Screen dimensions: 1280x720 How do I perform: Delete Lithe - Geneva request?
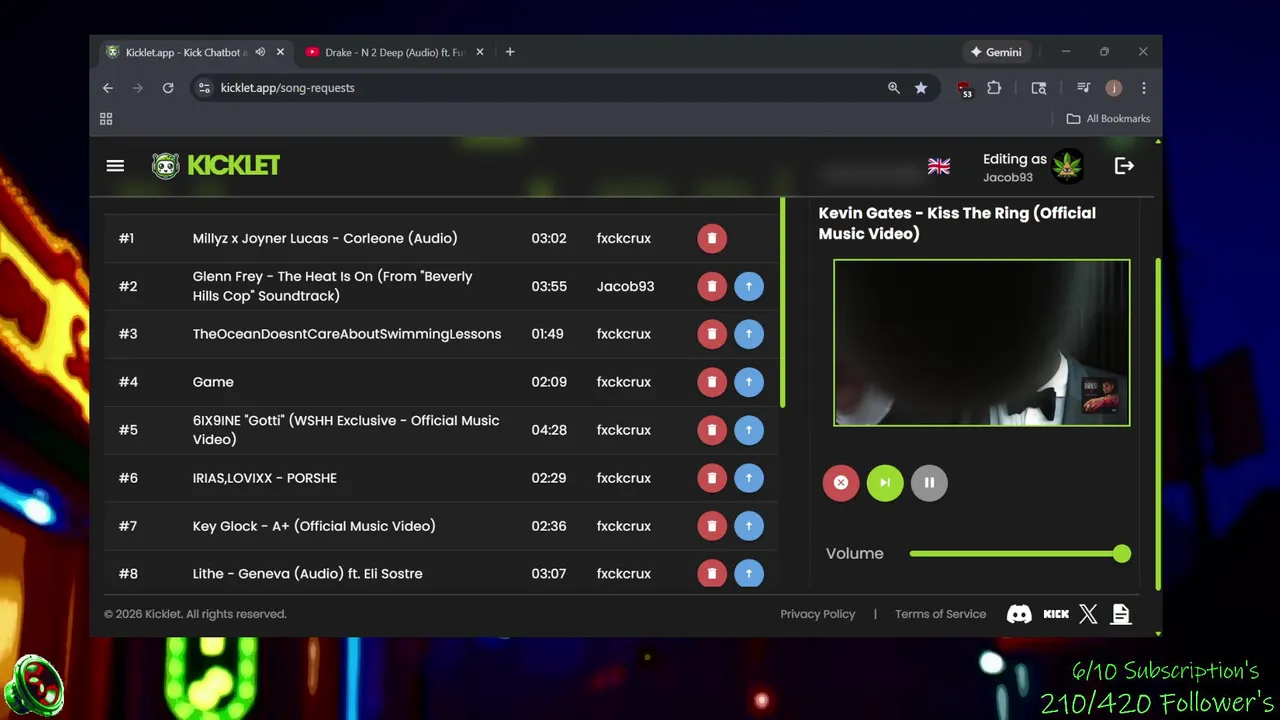point(712,573)
